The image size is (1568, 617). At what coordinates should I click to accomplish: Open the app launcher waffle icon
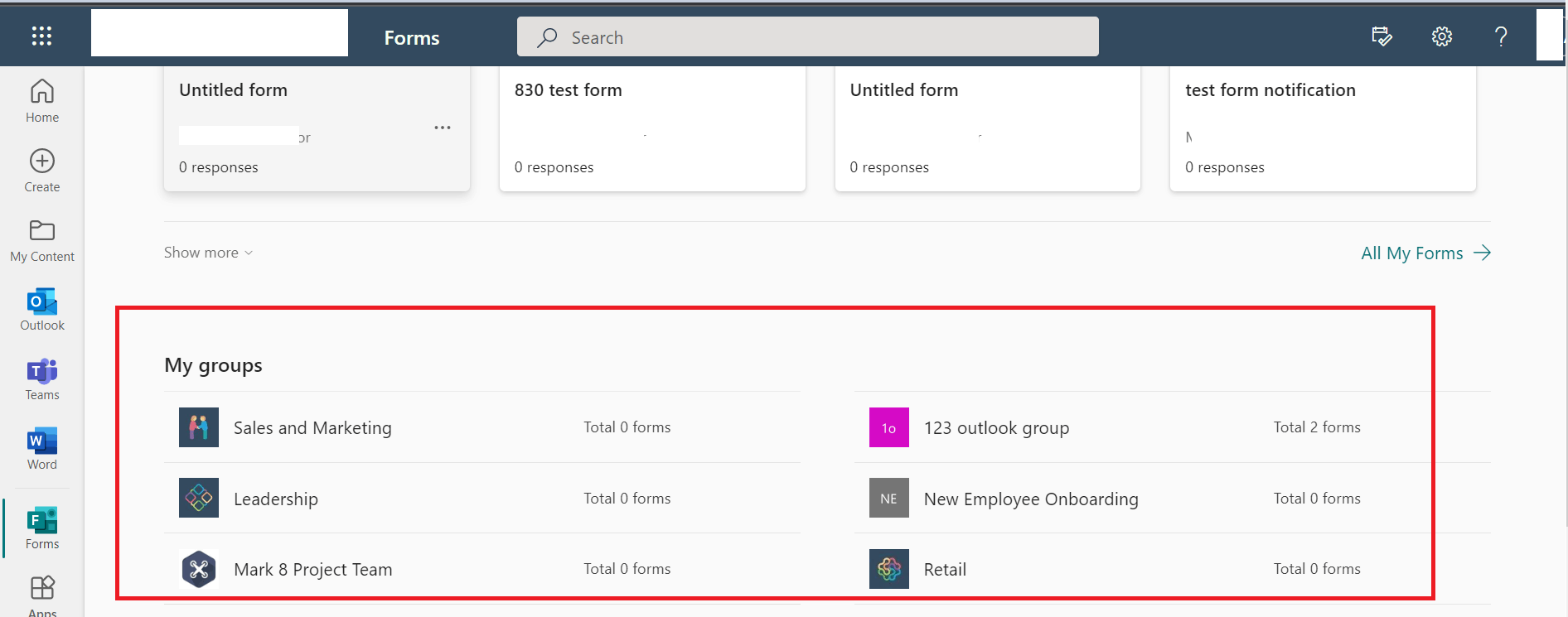(41, 36)
